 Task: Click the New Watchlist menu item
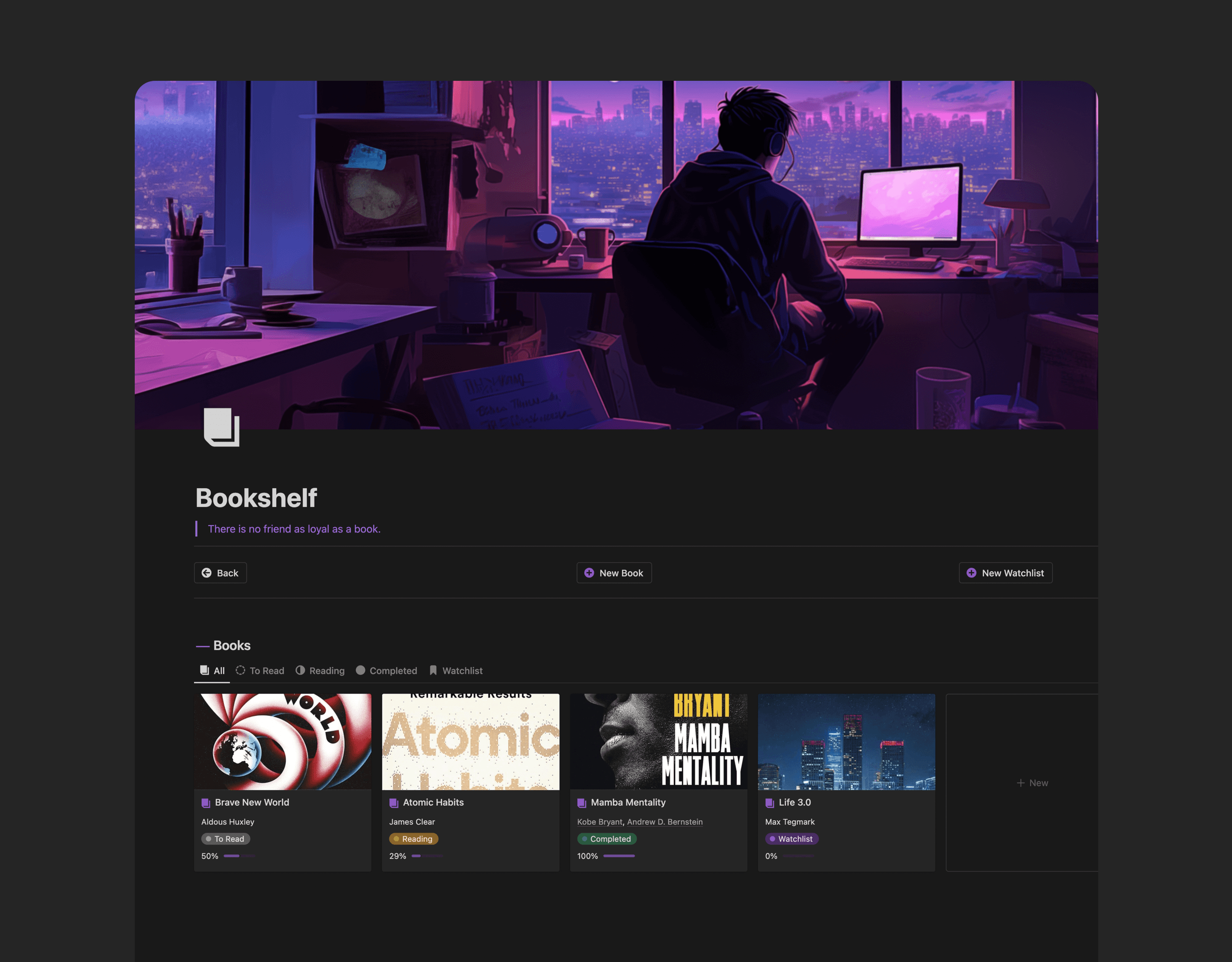tap(1004, 573)
